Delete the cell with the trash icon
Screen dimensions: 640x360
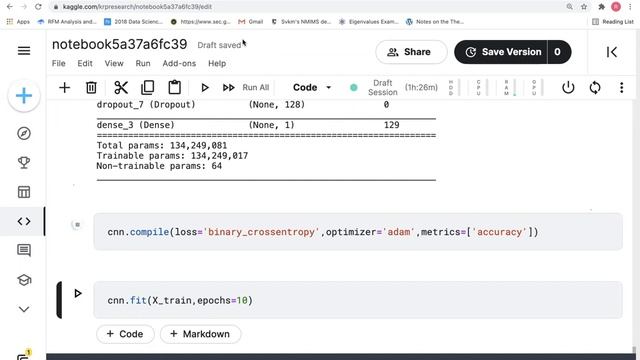pos(91,87)
